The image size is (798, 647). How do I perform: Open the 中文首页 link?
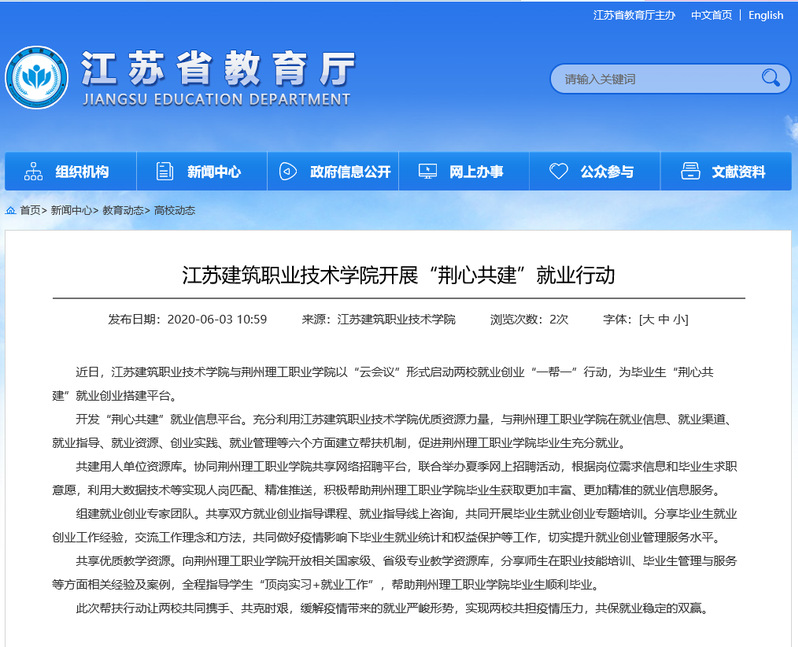pos(711,15)
